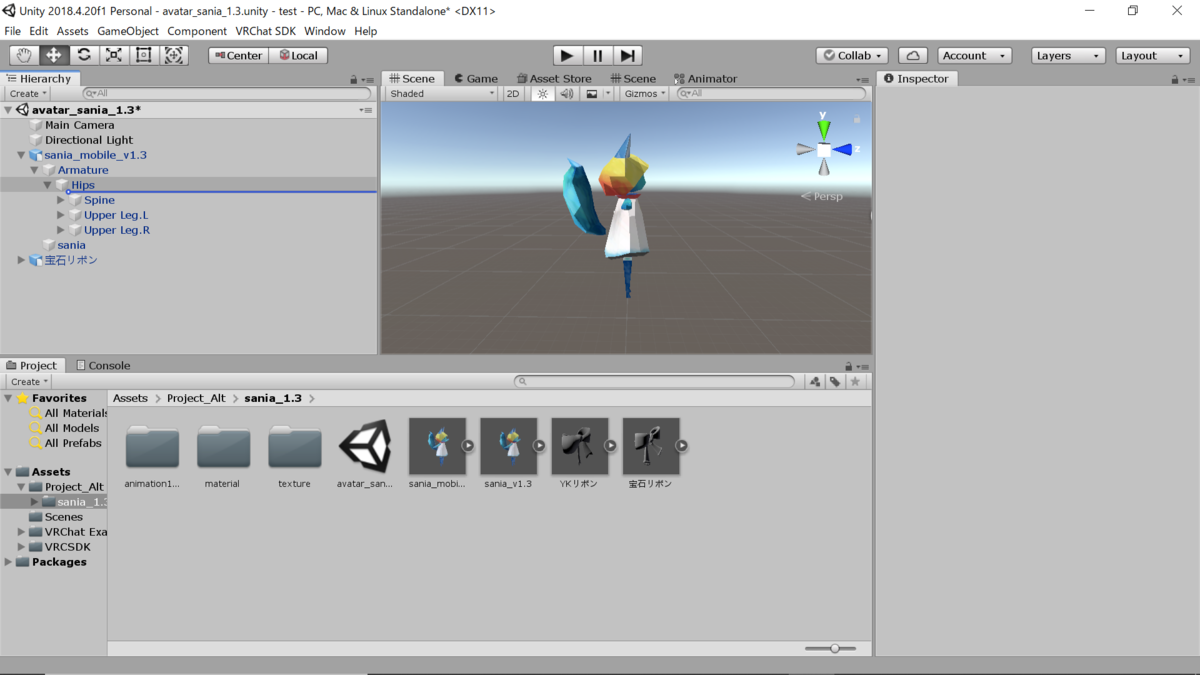Lock the scene gizmo rotation
This screenshot has width=1200, height=675.
[857, 119]
